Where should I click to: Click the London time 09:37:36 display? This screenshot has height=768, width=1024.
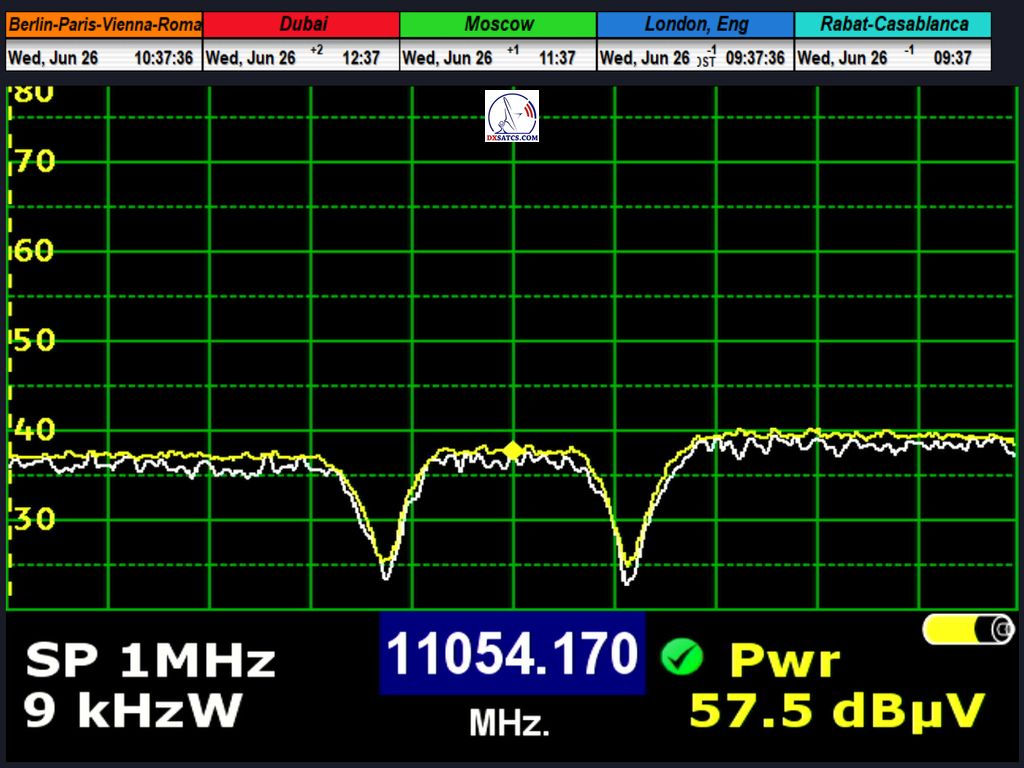(x=755, y=58)
